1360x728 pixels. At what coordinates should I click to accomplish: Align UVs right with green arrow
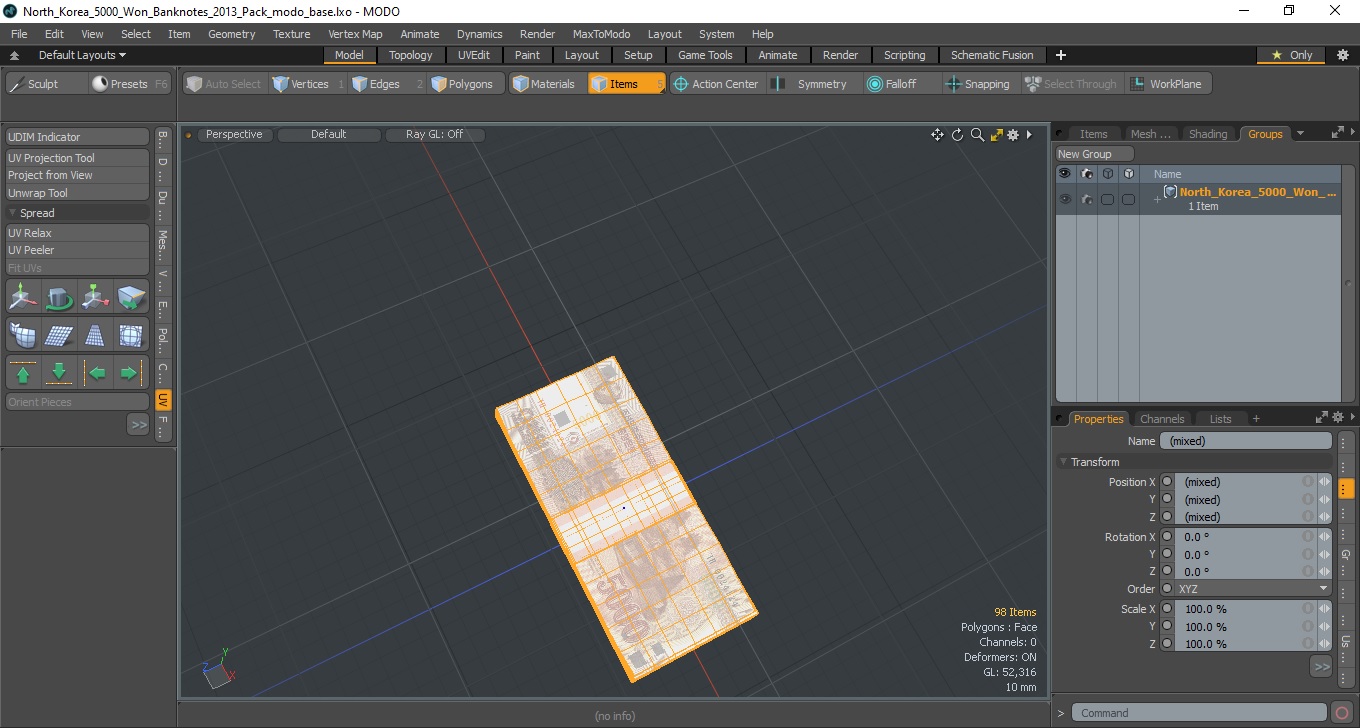coord(131,373)
